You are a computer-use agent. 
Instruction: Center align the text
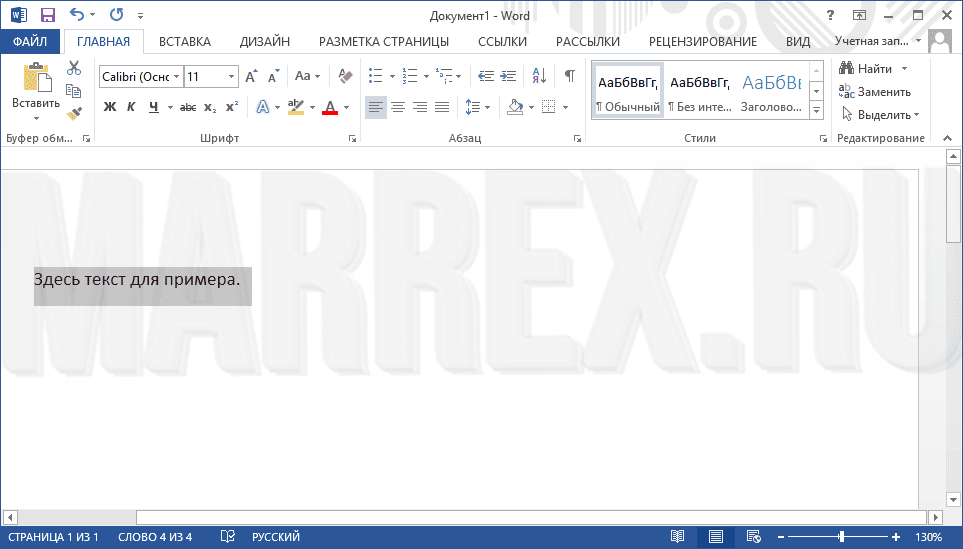(x=398, y=107)
